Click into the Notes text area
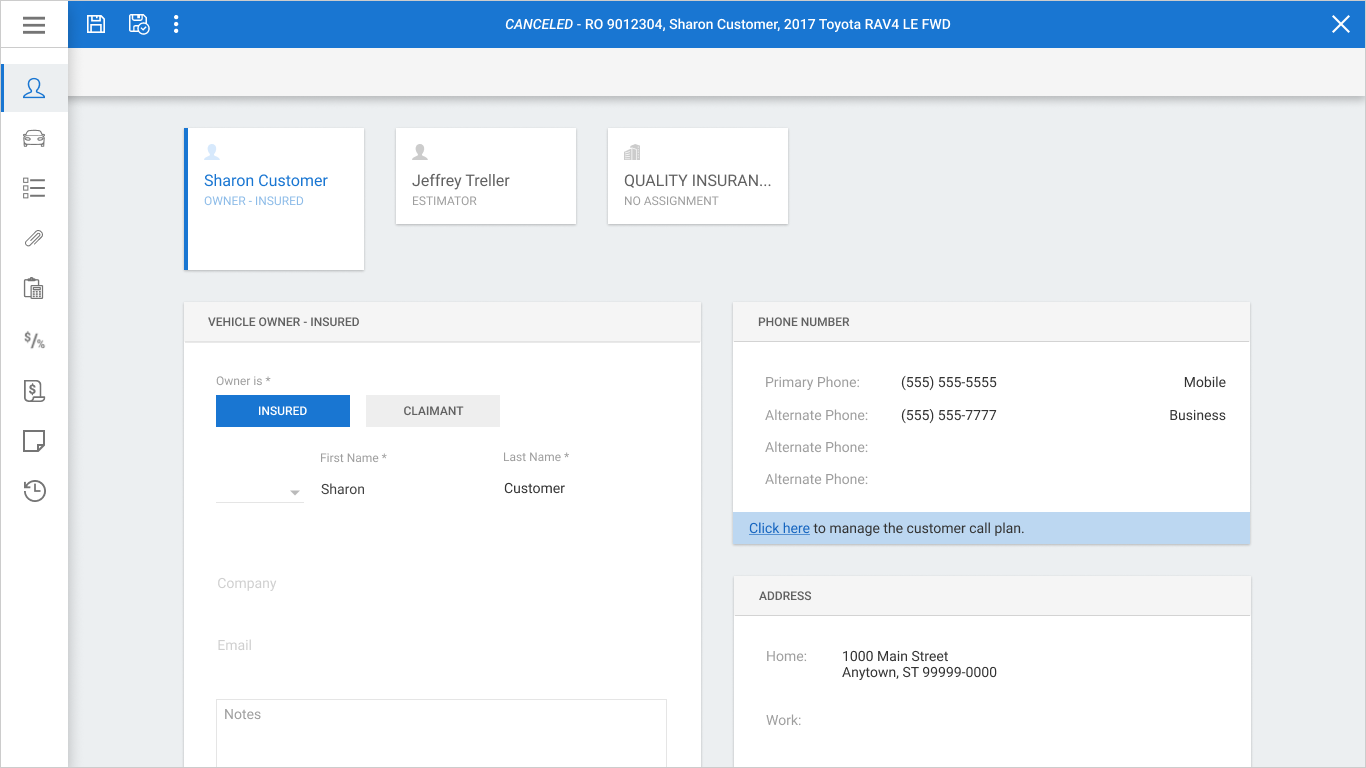This screenshot has width=1366, height=768. point(441,733)
